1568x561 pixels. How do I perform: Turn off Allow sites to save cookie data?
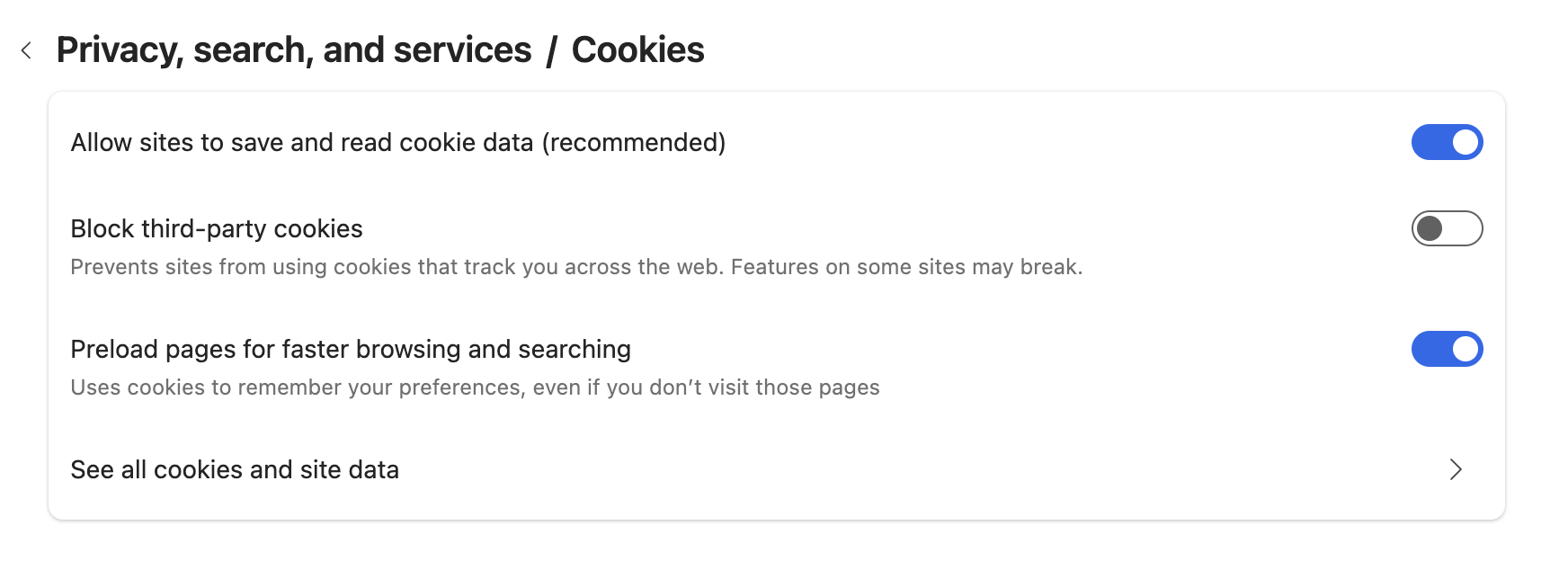1447,142
